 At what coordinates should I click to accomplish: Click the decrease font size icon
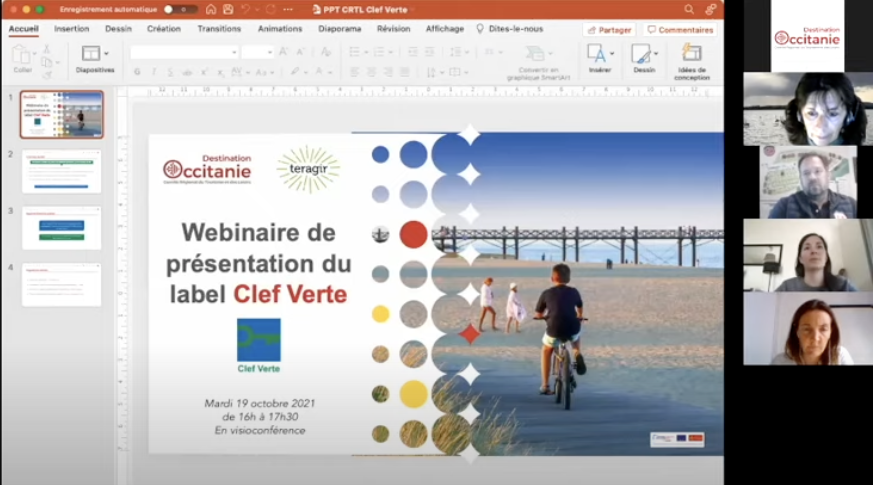[x=301, y=52]
